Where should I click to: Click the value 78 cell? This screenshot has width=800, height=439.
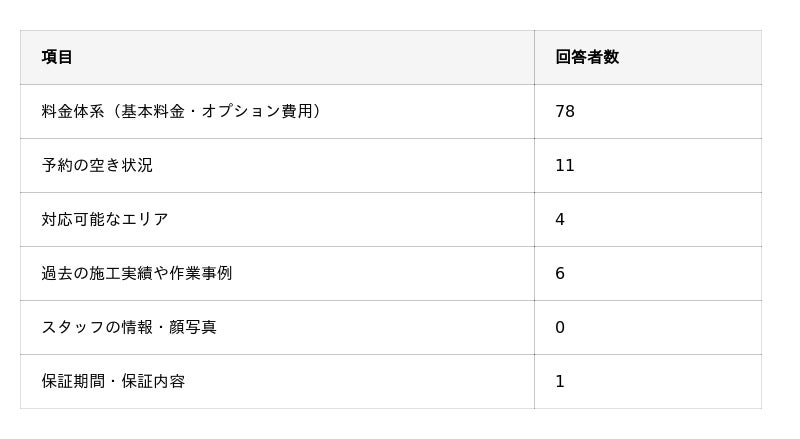point(565,111)
